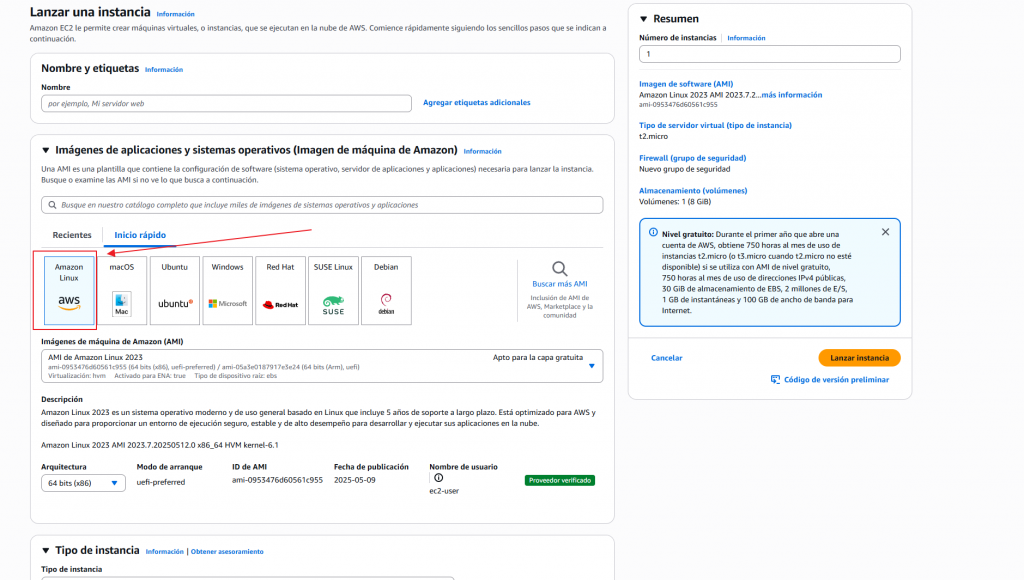Click Información next to Tipo de instancia
Image resolution: width=1024 pixels, height=580 pixels.
[x=165, y=551]
